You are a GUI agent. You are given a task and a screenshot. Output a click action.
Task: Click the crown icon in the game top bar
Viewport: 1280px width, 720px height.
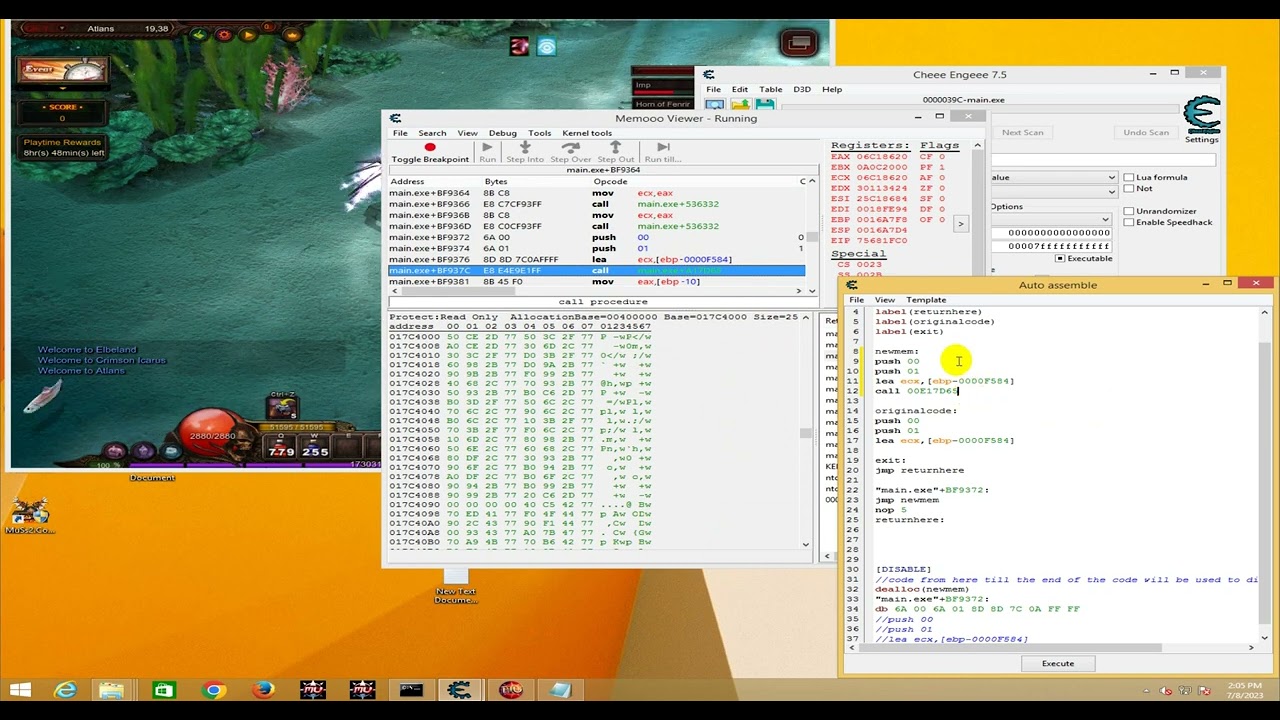coord(292,35)
